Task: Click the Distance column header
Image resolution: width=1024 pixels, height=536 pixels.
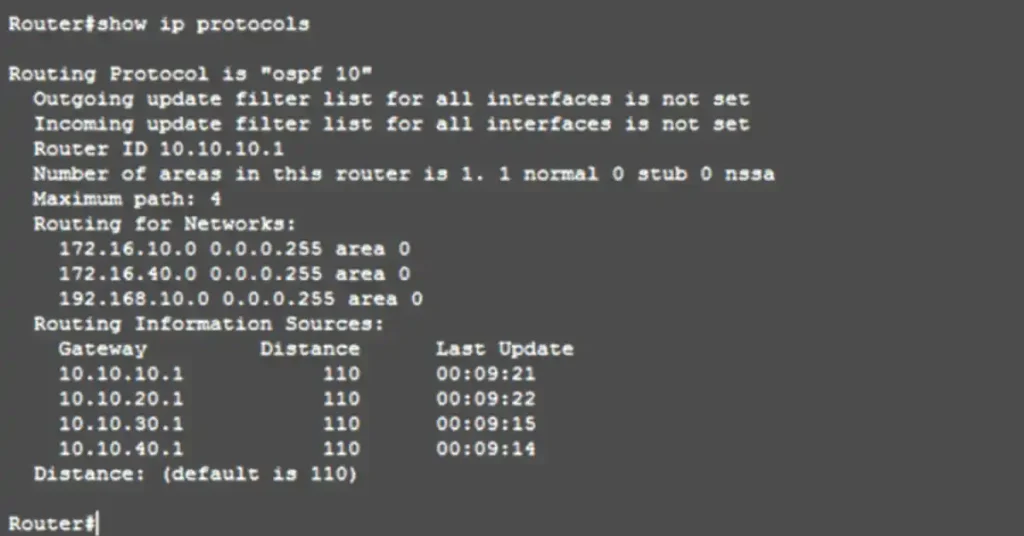Action: tap(309, 349)
